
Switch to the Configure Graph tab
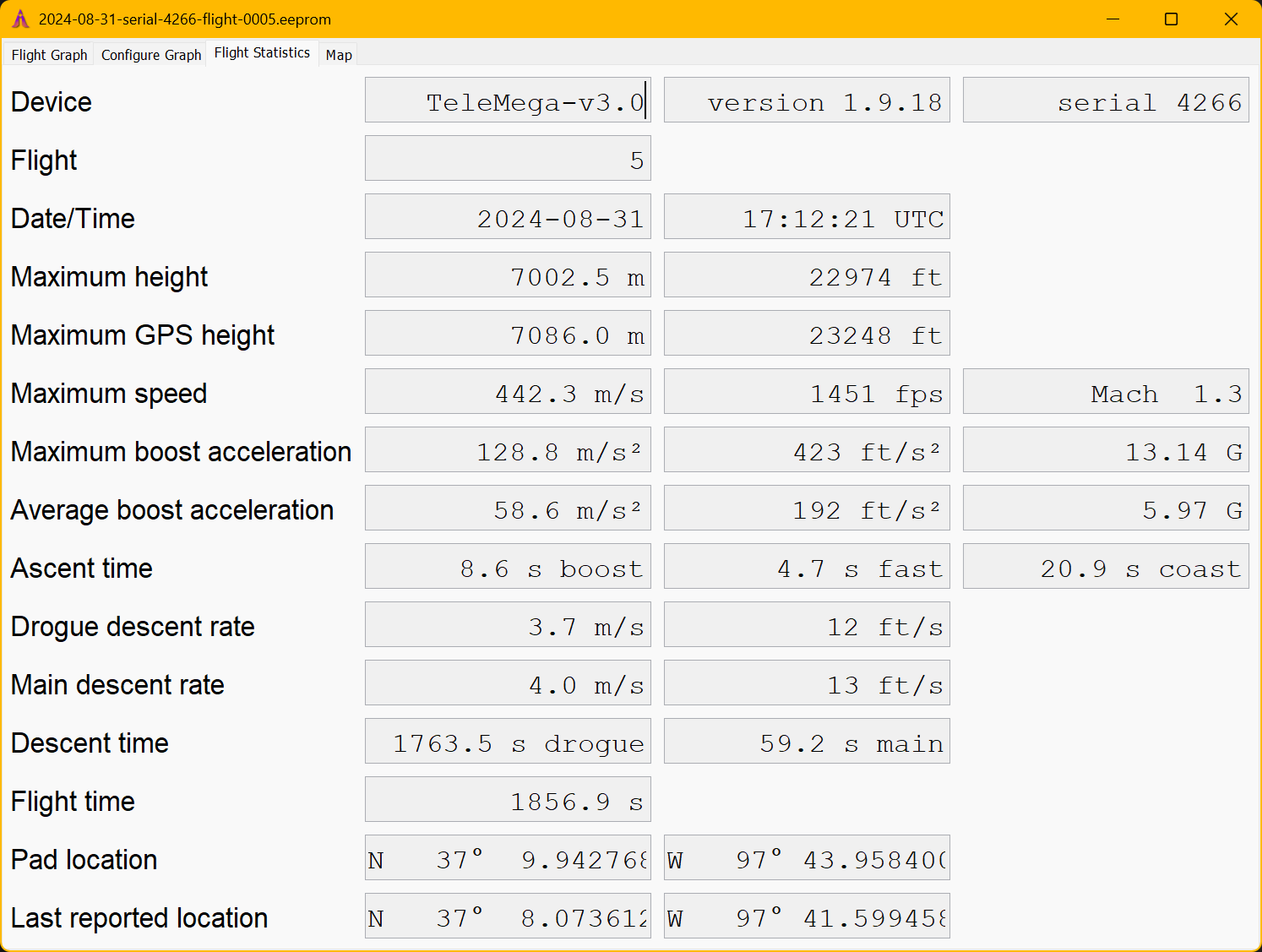tap(151, 55)
